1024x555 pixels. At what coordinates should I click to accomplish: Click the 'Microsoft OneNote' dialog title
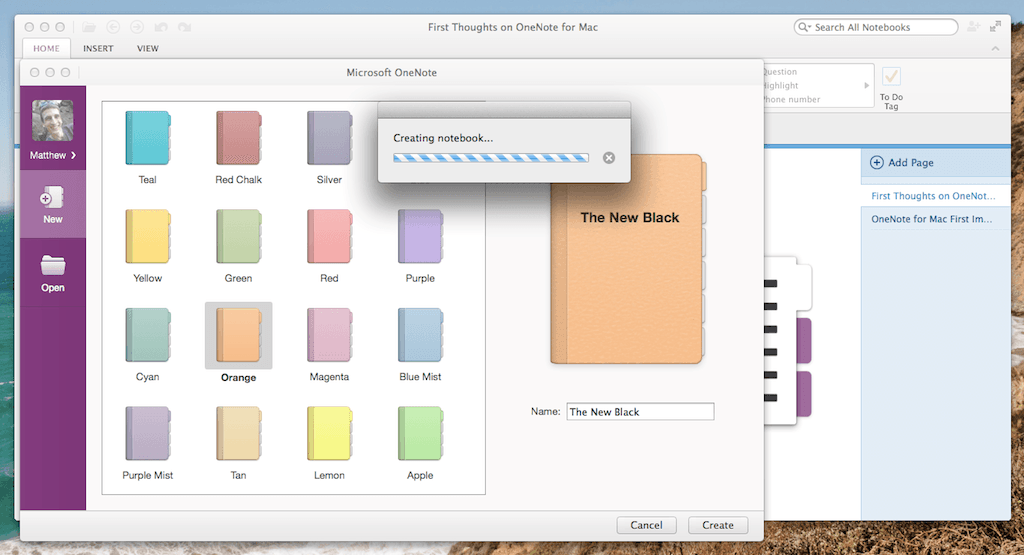[392, 72]
